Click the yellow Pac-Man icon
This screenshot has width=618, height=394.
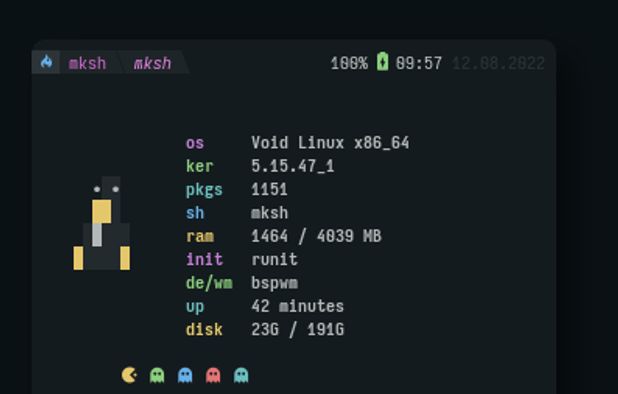tap(129, 375)
